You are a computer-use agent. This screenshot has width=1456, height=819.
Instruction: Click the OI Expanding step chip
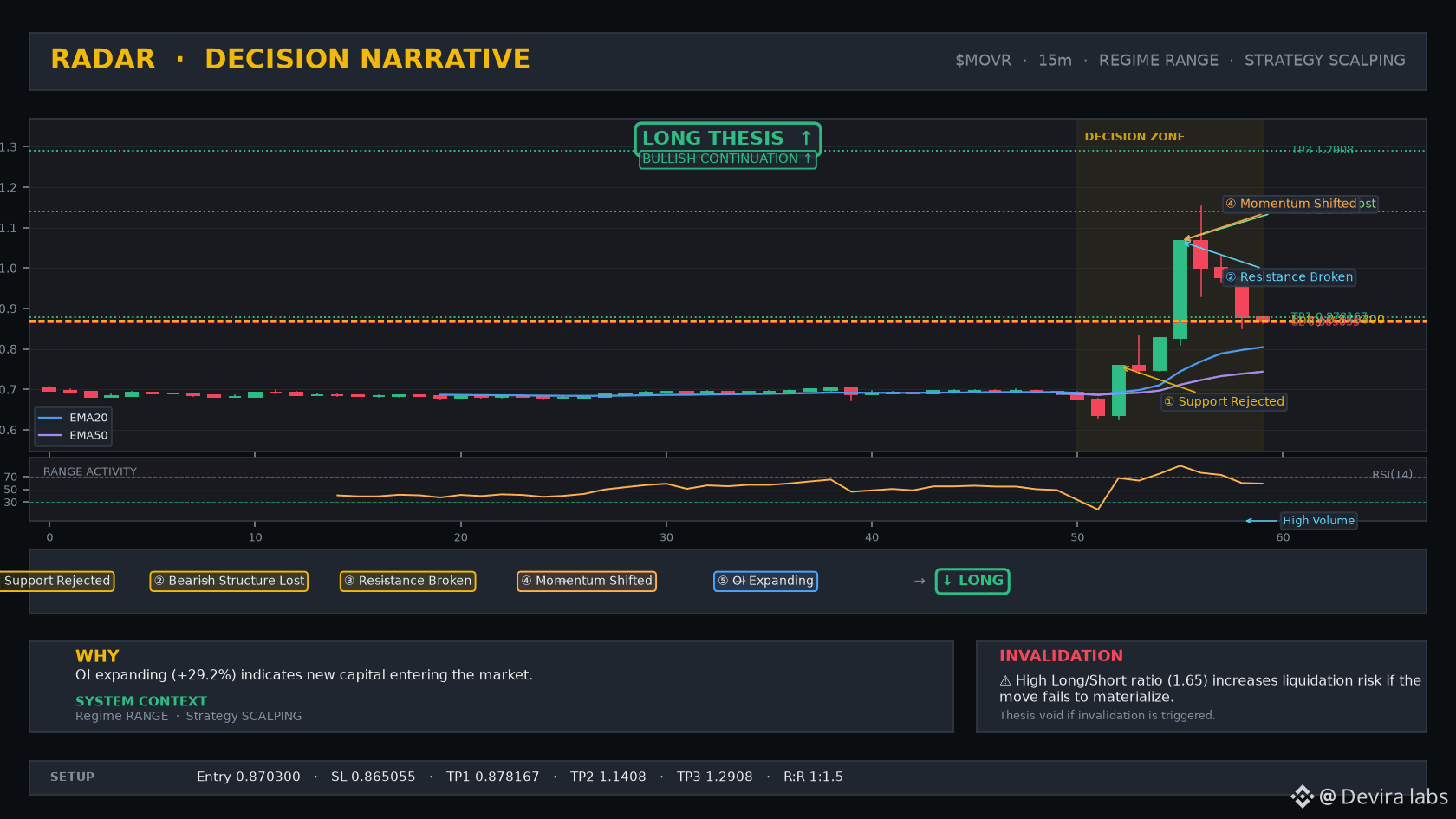point(765,581)
